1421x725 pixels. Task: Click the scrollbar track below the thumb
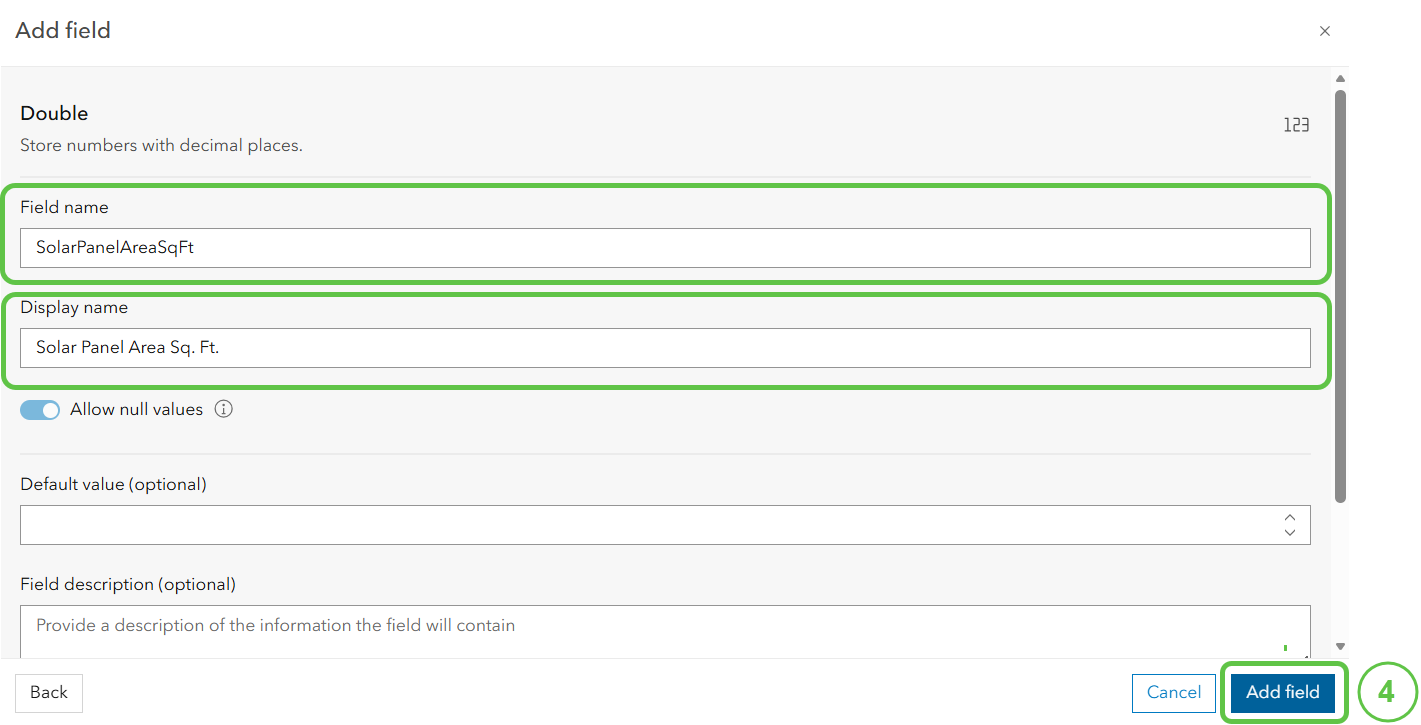[x=1341, y=570]
